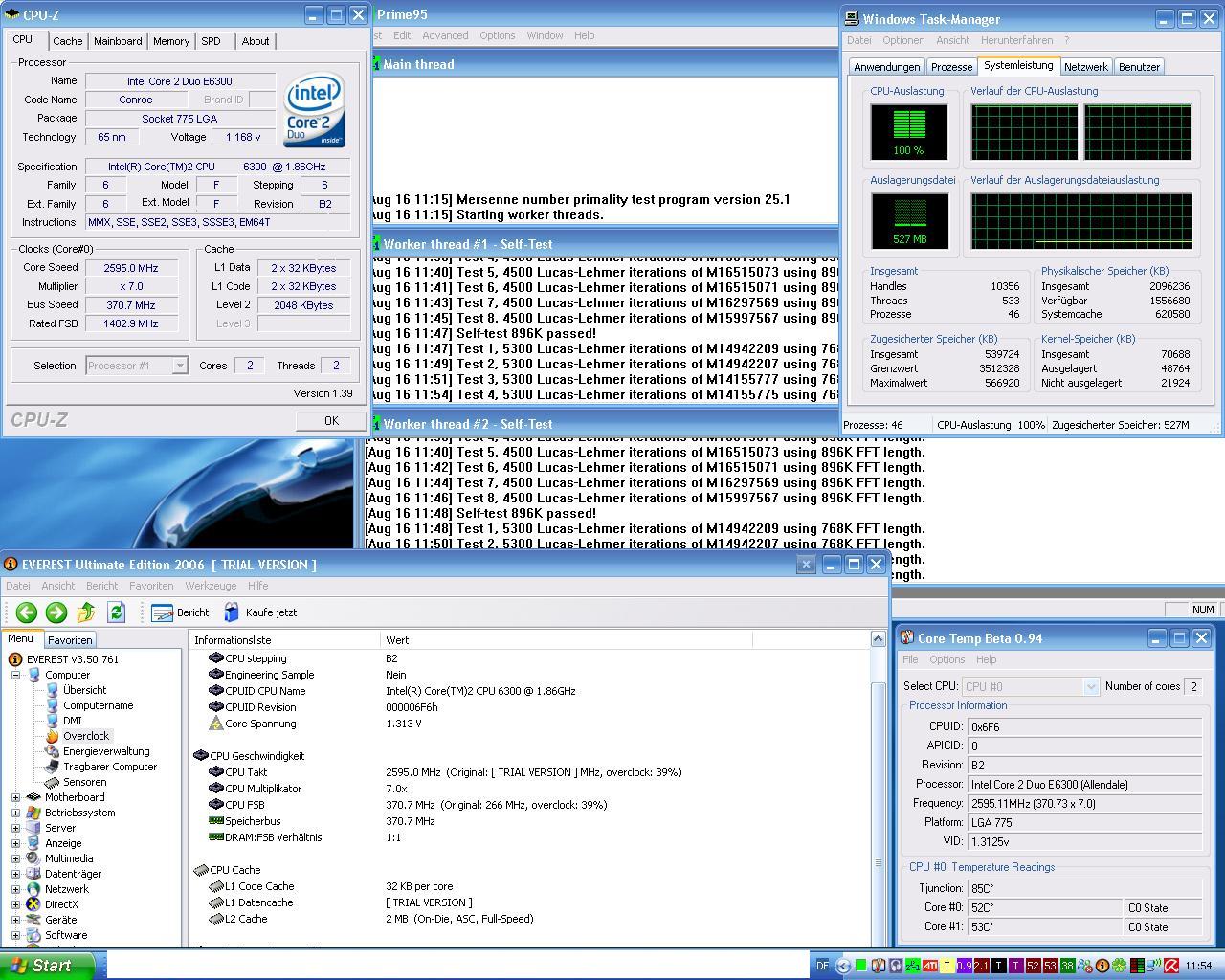Viewport: 1225px width, 980px height.
Task: Expand the Betriebssystem node in EVEREST
Action: pos(15,813)
